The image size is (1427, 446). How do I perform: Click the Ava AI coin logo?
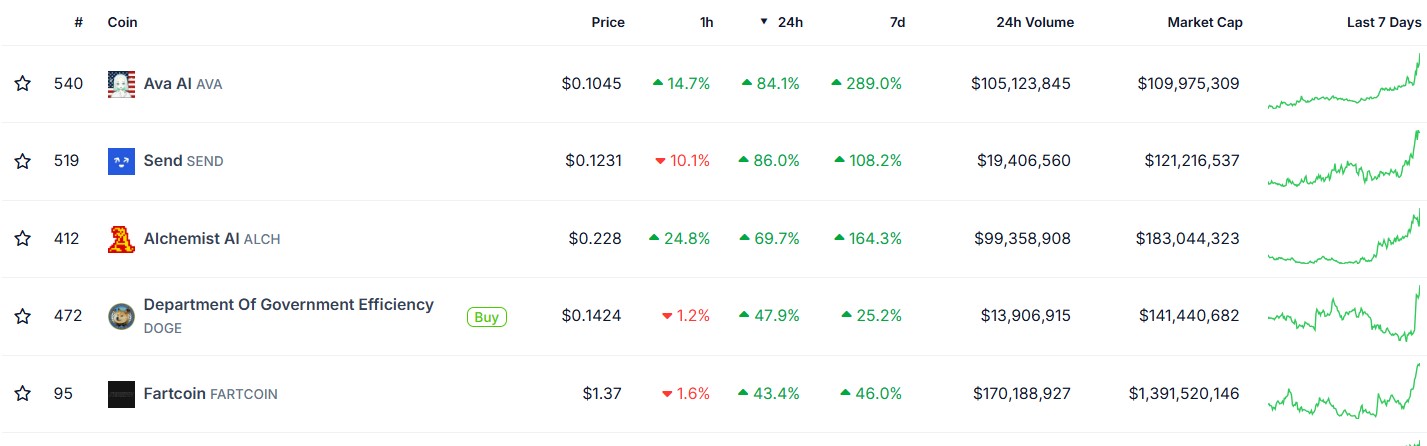pos(121,84)
